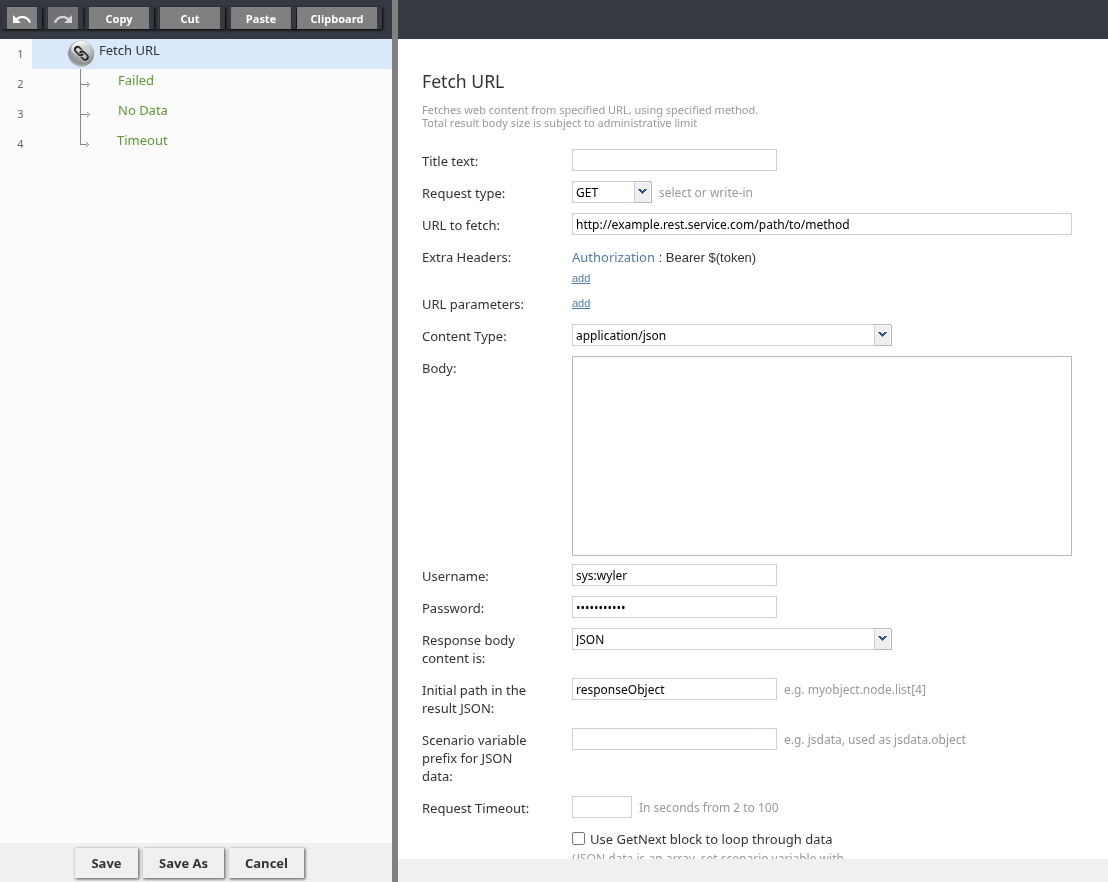Image resolution: width=1108 pixels, height=882 pixels.
Task: Click the Authorization header link
Action: 613,257
